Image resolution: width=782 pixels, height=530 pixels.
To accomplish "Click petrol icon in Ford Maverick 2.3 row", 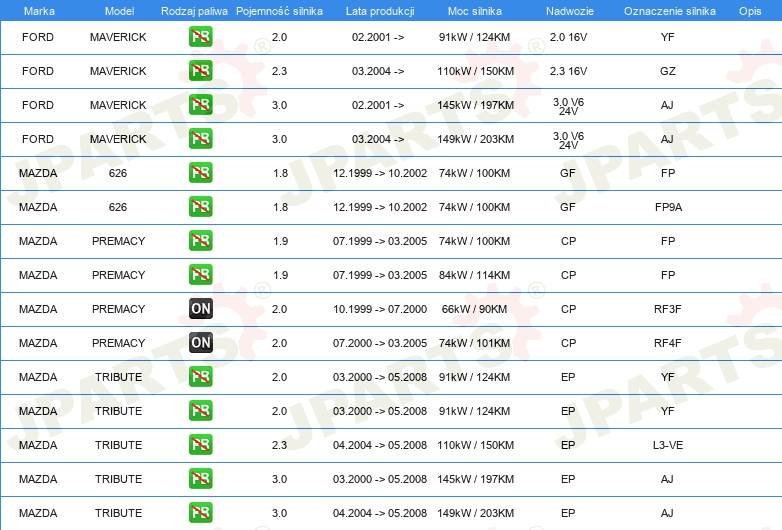I will [x=200, y=71].
